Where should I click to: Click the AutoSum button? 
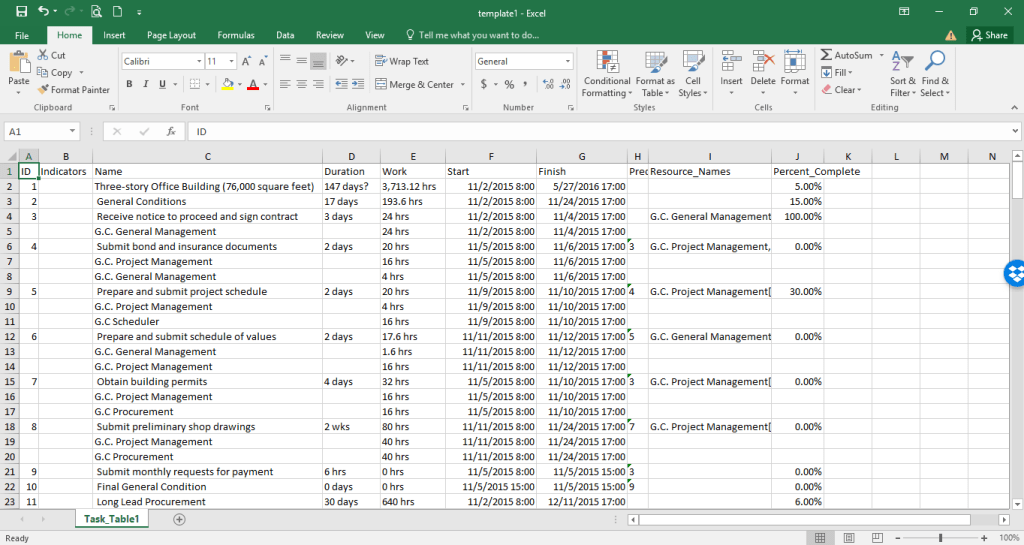tap(847, 55)
